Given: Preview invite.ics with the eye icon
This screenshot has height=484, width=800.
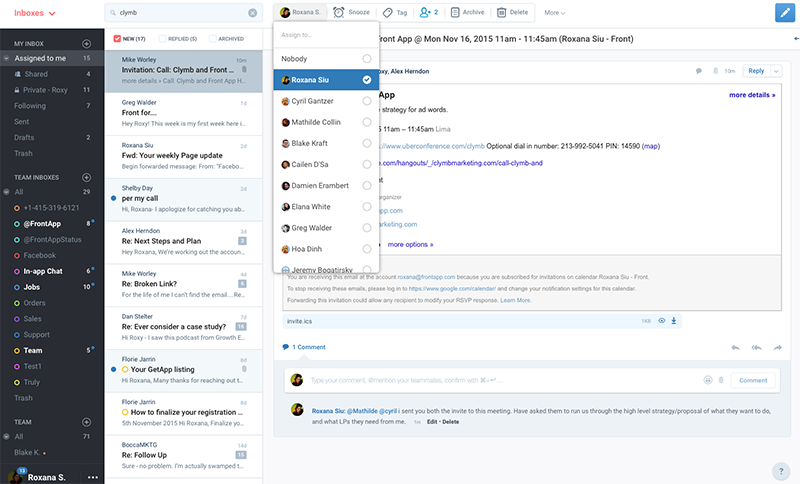Looking at the screenshot, I should click(661, 321).
